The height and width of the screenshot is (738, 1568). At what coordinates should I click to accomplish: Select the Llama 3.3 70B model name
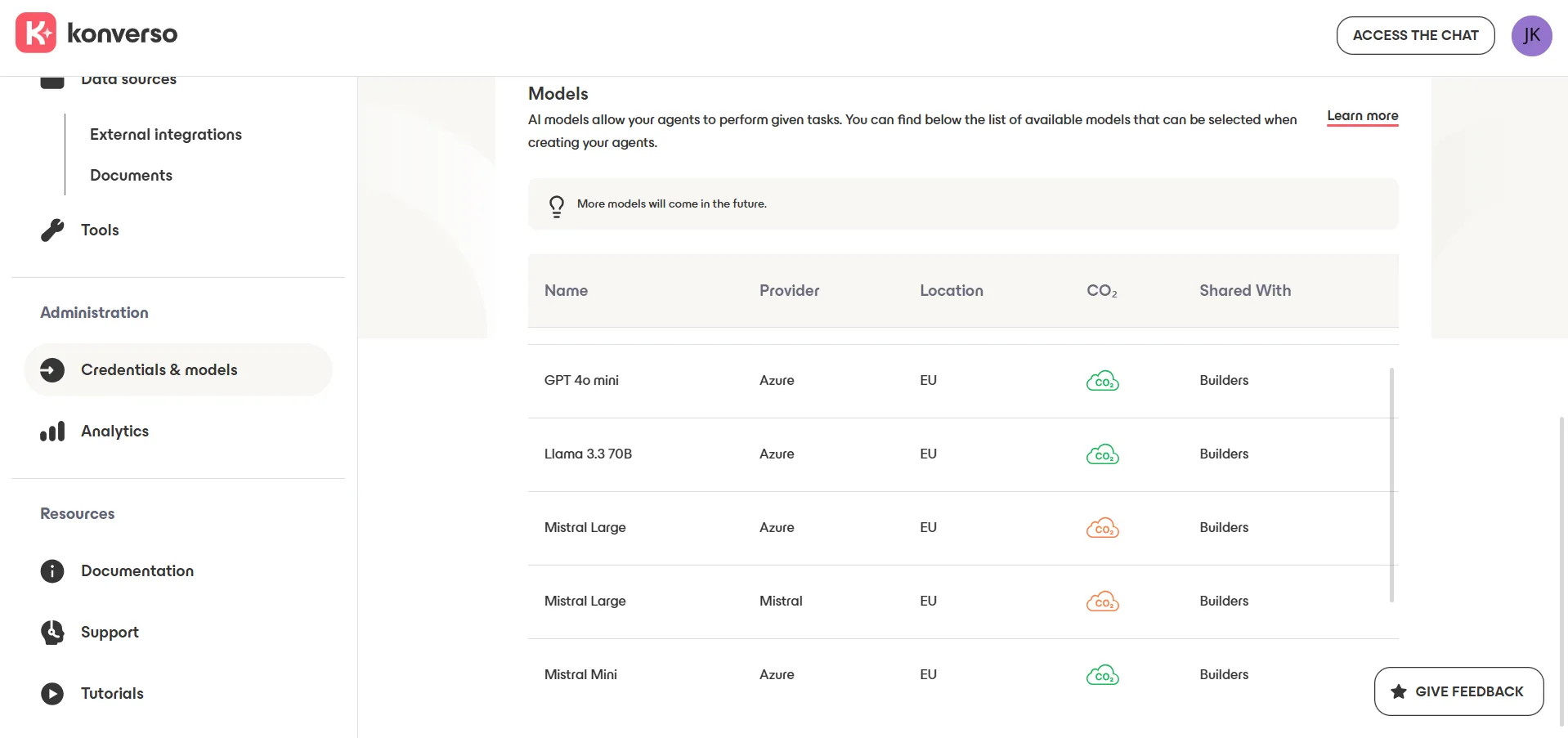[x=588, y=454]
